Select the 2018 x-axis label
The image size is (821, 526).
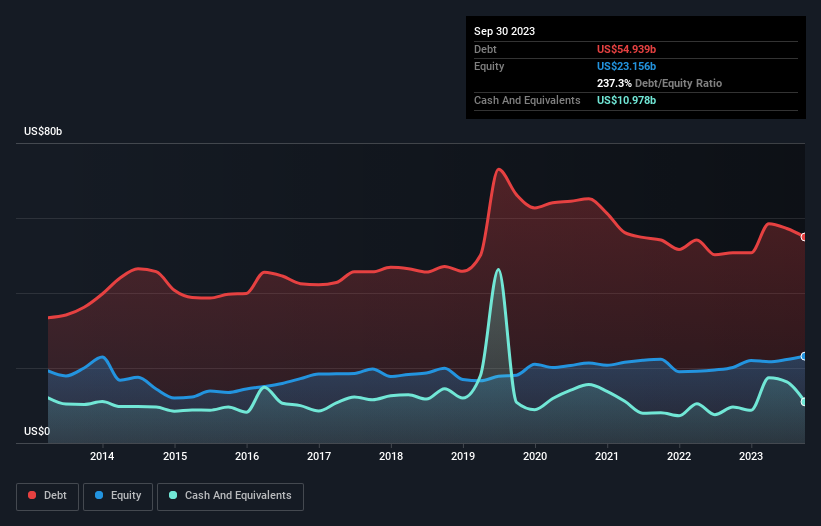click(x=391, y=456)
